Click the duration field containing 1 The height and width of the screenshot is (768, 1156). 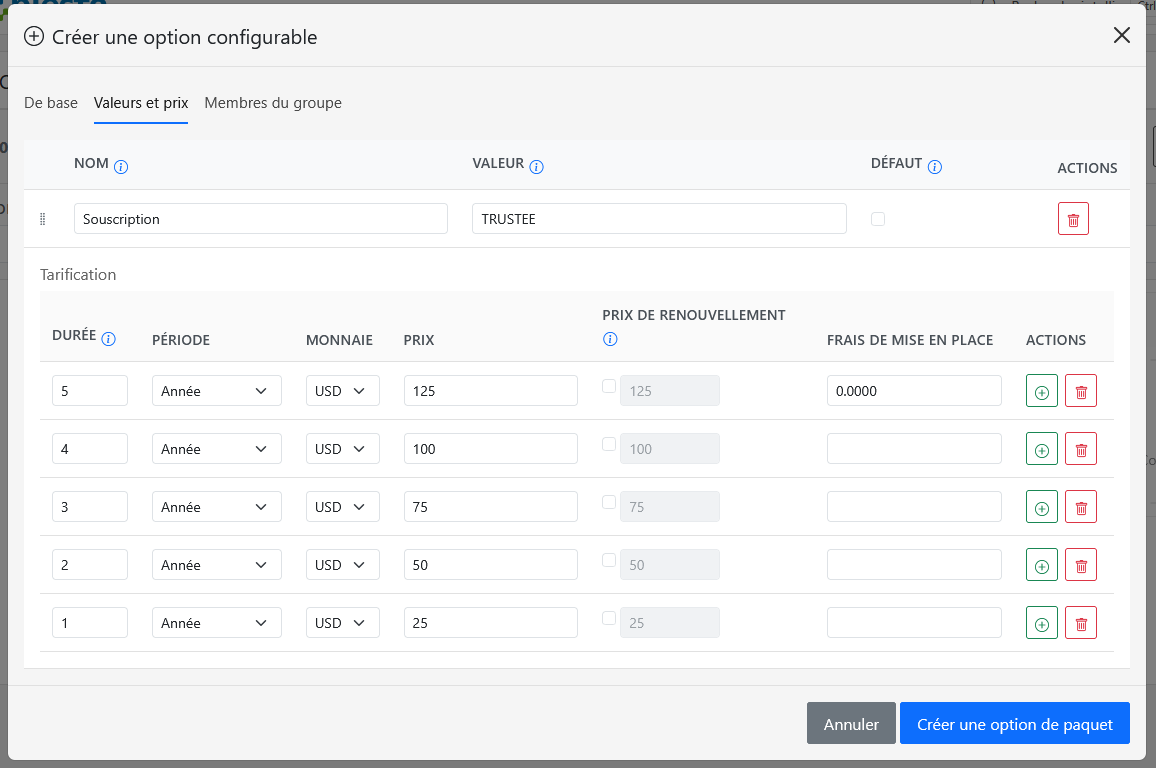tap(90, 623)
